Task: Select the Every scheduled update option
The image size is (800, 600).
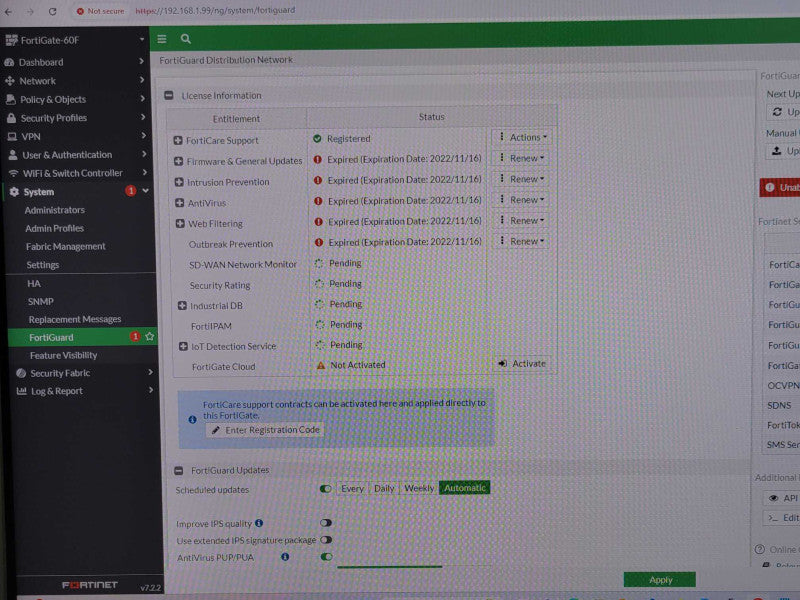Action: click(x=352, y=488)
